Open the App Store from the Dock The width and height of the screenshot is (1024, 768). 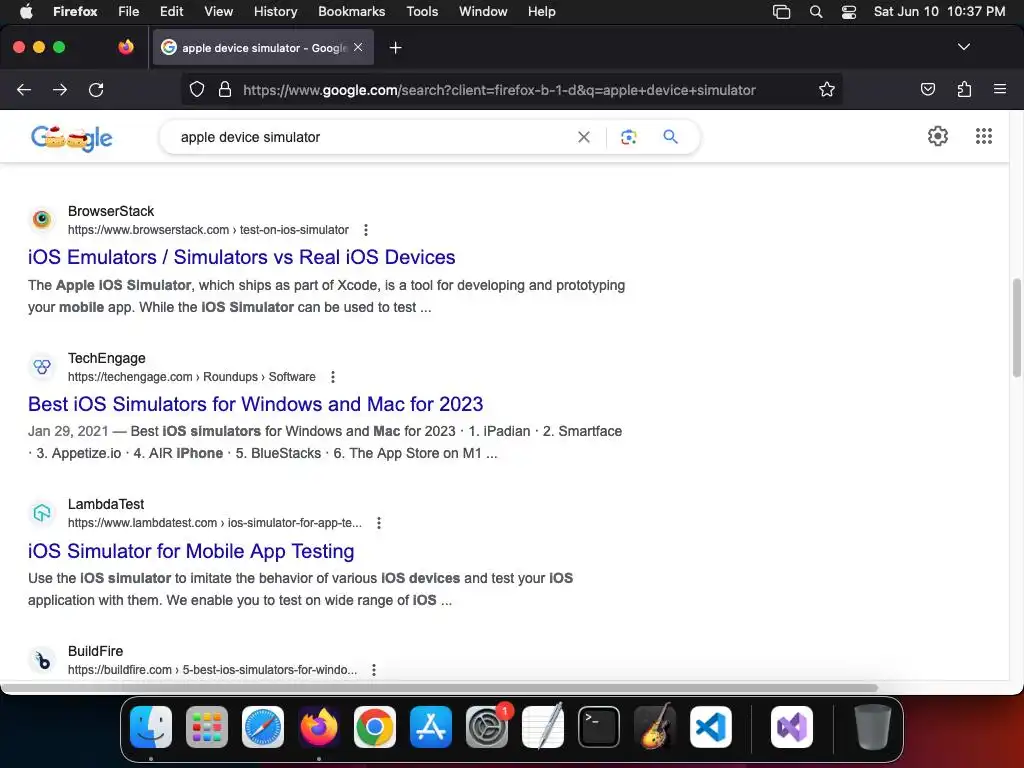[431, 727]
